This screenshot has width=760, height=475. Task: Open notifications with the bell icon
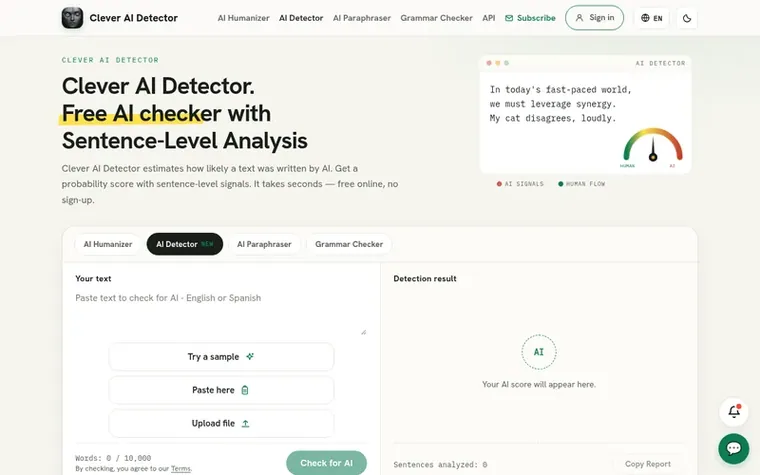(x=734, y=412)
